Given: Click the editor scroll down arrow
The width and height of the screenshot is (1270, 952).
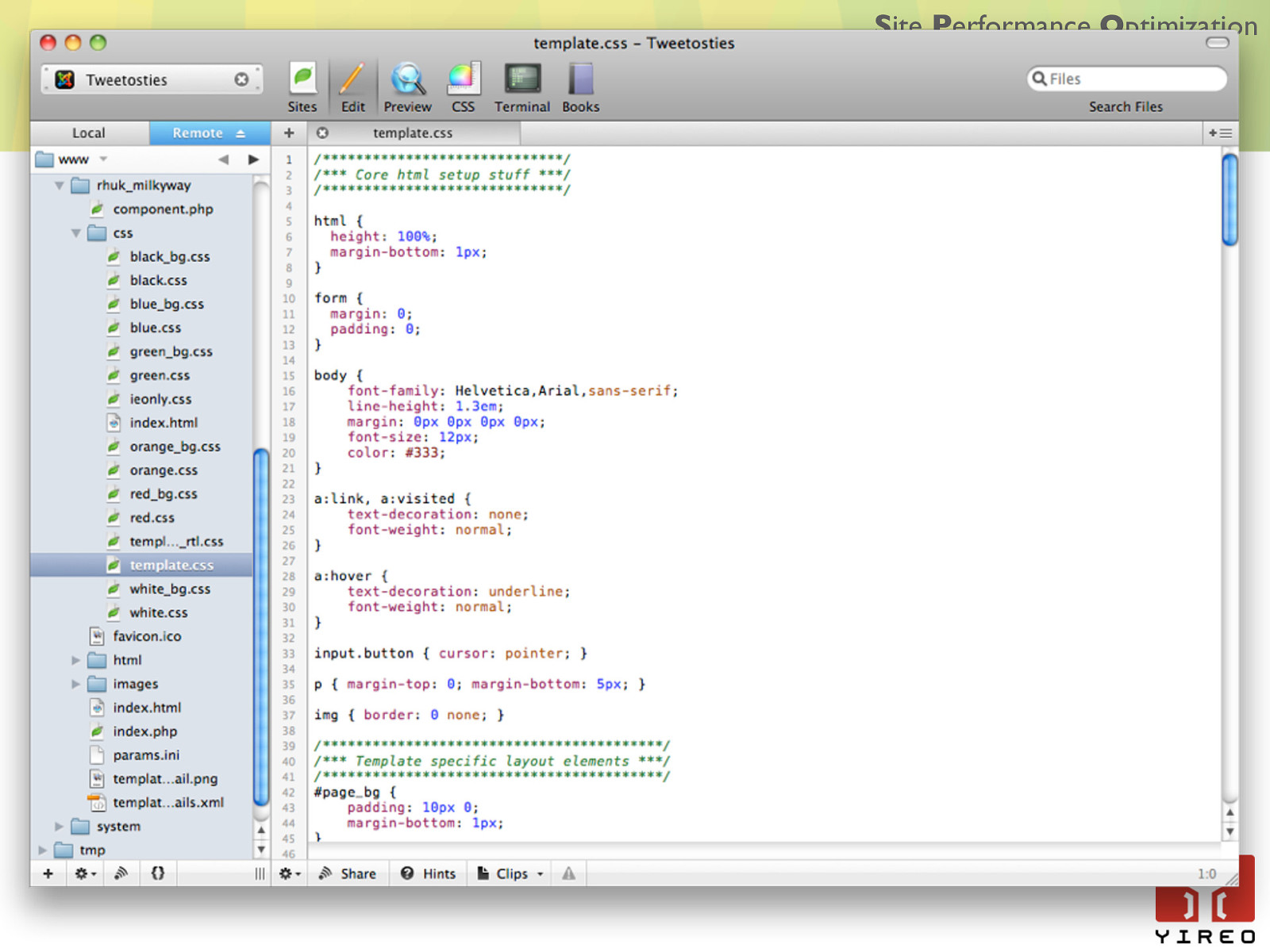Looking at the screenshot, I should 1230,832.
